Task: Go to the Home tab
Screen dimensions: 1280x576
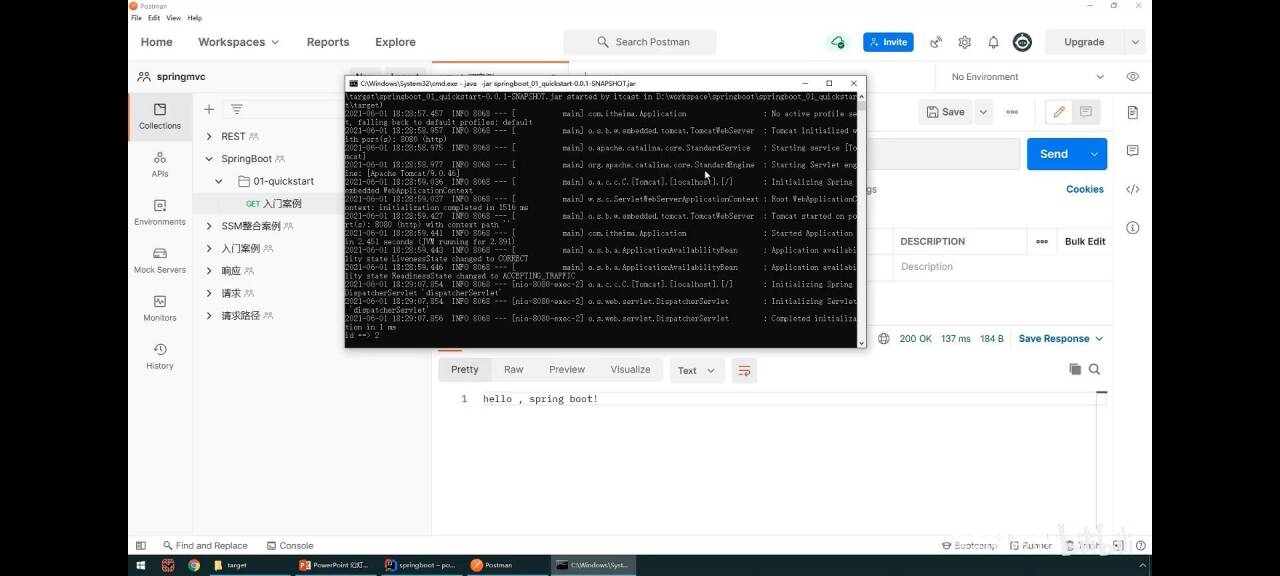Action: click(x=157, y=42)
